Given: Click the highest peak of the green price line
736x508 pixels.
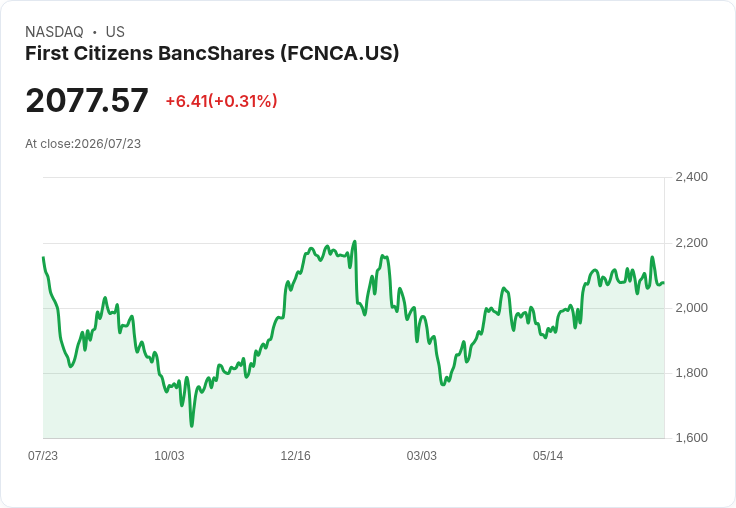Looking at the screenshot, I should click(355, 242).
